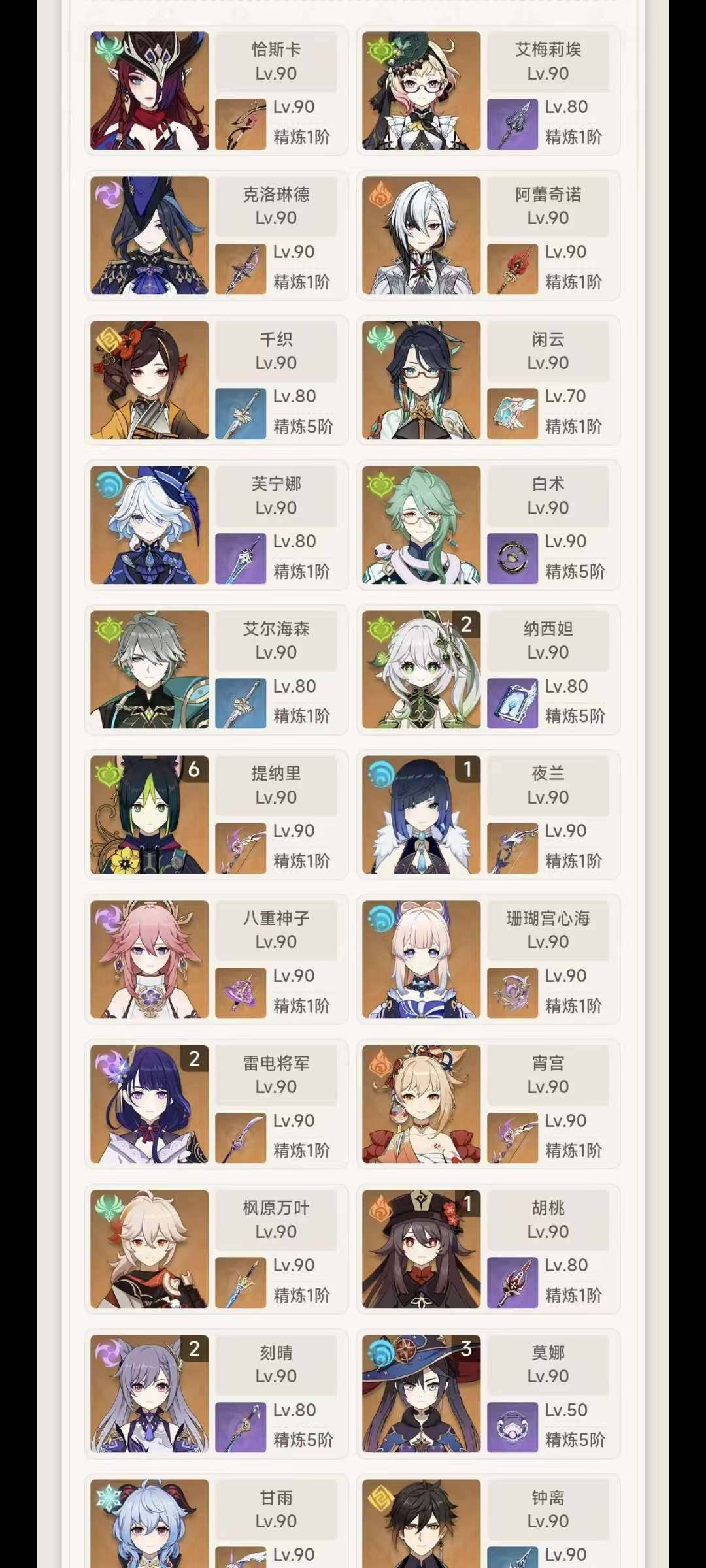The width and height of the screenshot is (706, 1568).
Task: Click 莫娜's Lv.50 catalyst weapon icon
Action: click(513, 1428)
